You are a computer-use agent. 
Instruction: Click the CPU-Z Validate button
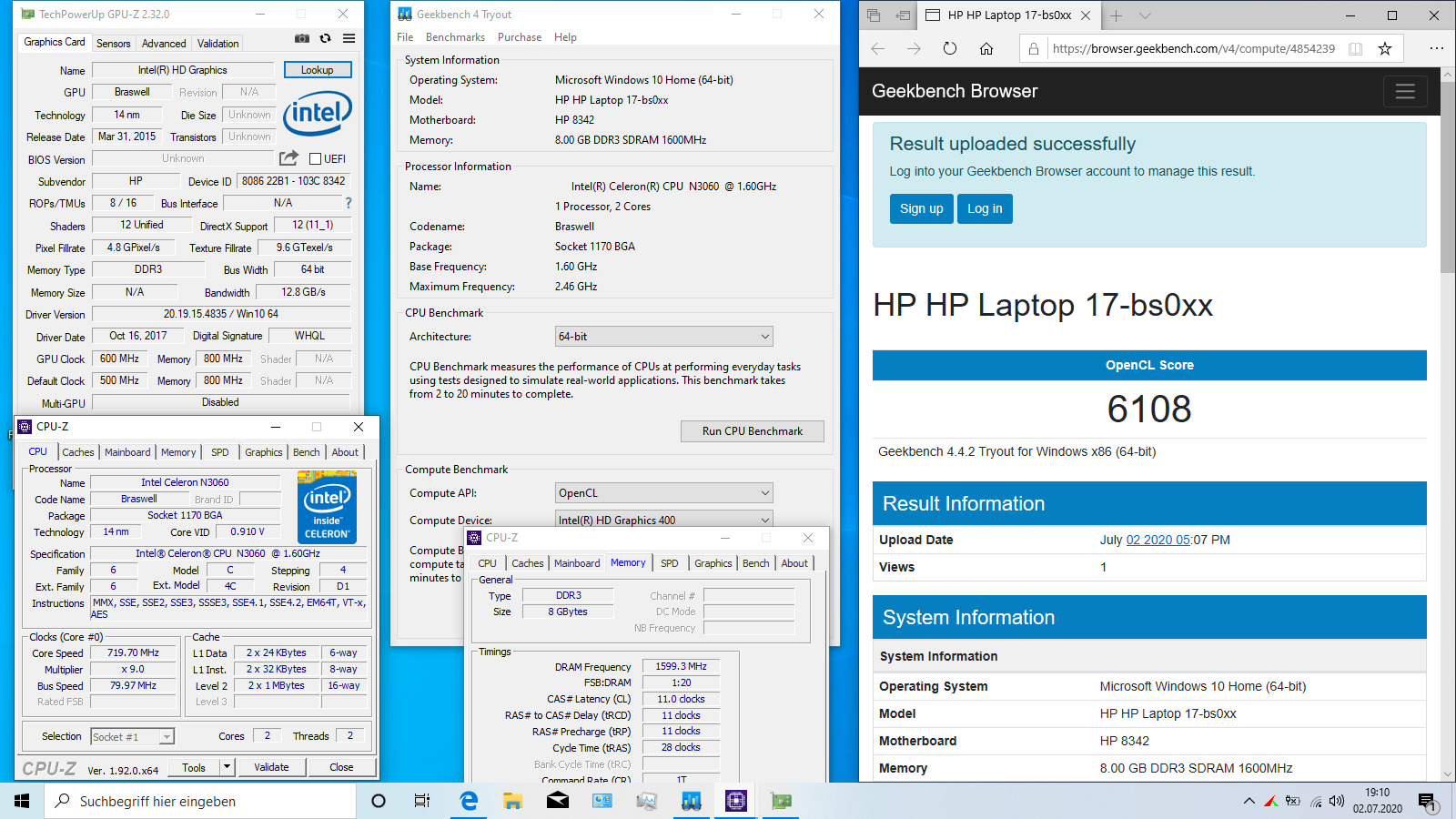tap(271, 767)
